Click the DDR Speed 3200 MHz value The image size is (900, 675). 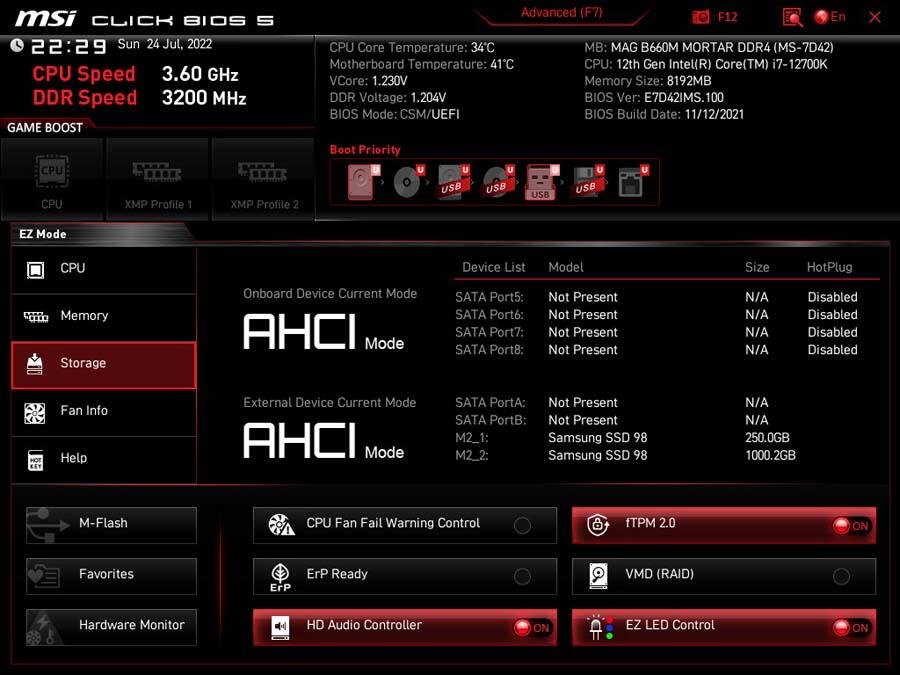click(204, 98)
